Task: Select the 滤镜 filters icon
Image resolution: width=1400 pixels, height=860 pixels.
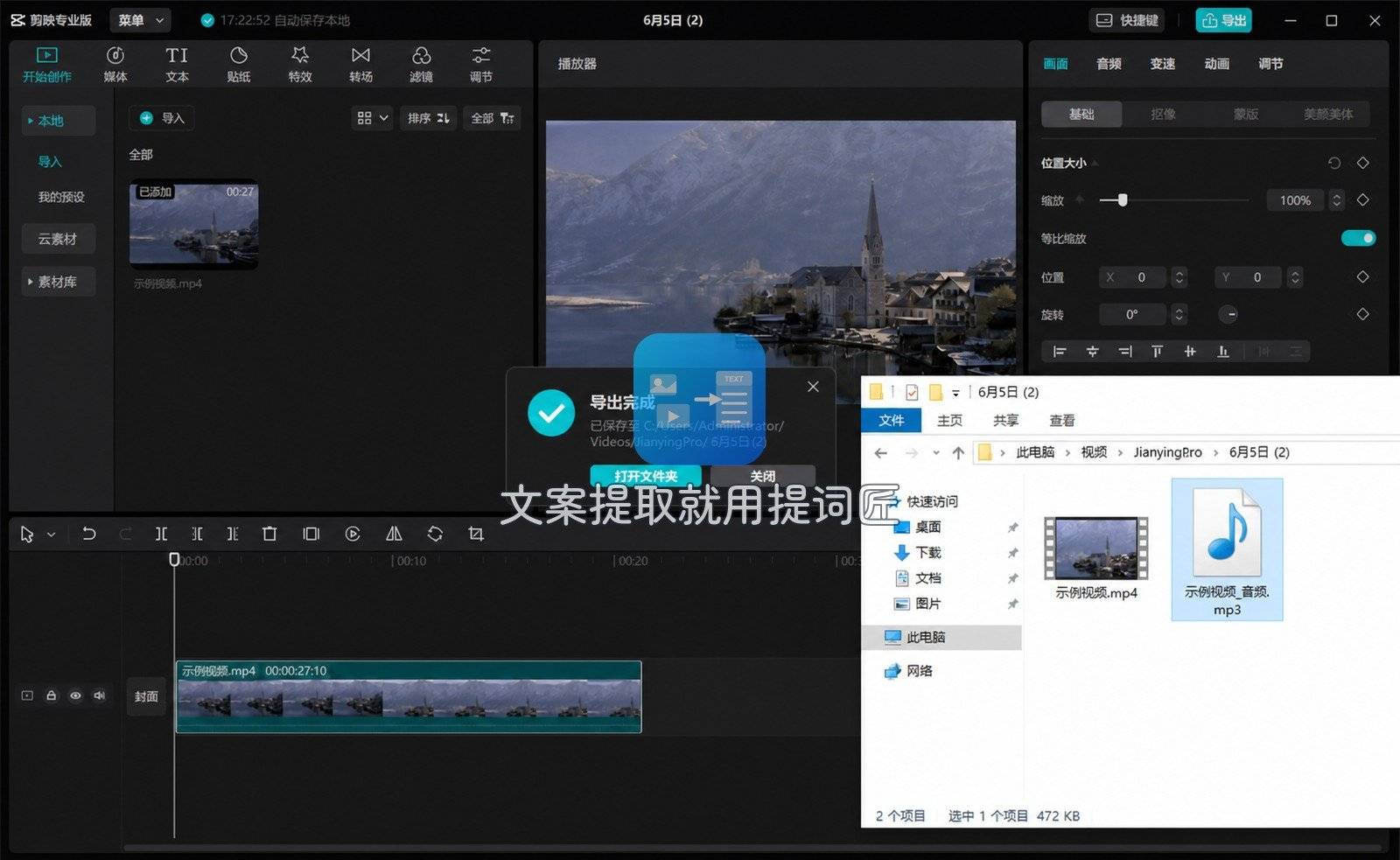Action: pos(421,65)
